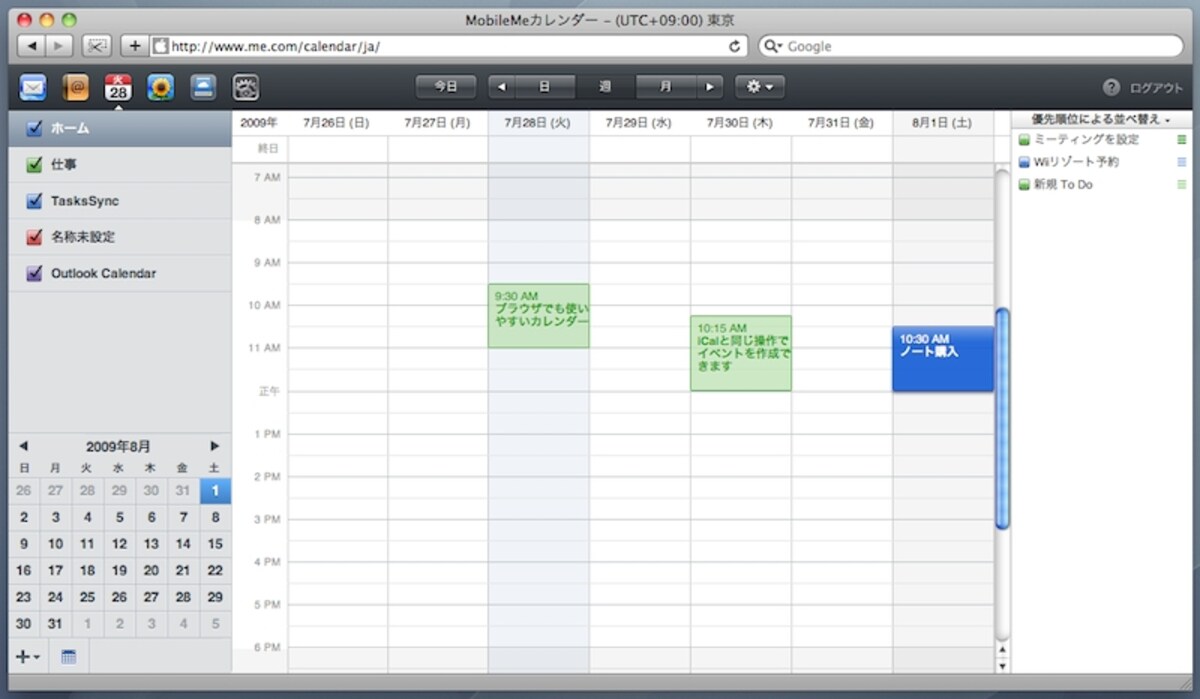Viewport: 1200px width, 699px height.
Task: Select the 新規 To Do text
Action: pos(1063,185)
